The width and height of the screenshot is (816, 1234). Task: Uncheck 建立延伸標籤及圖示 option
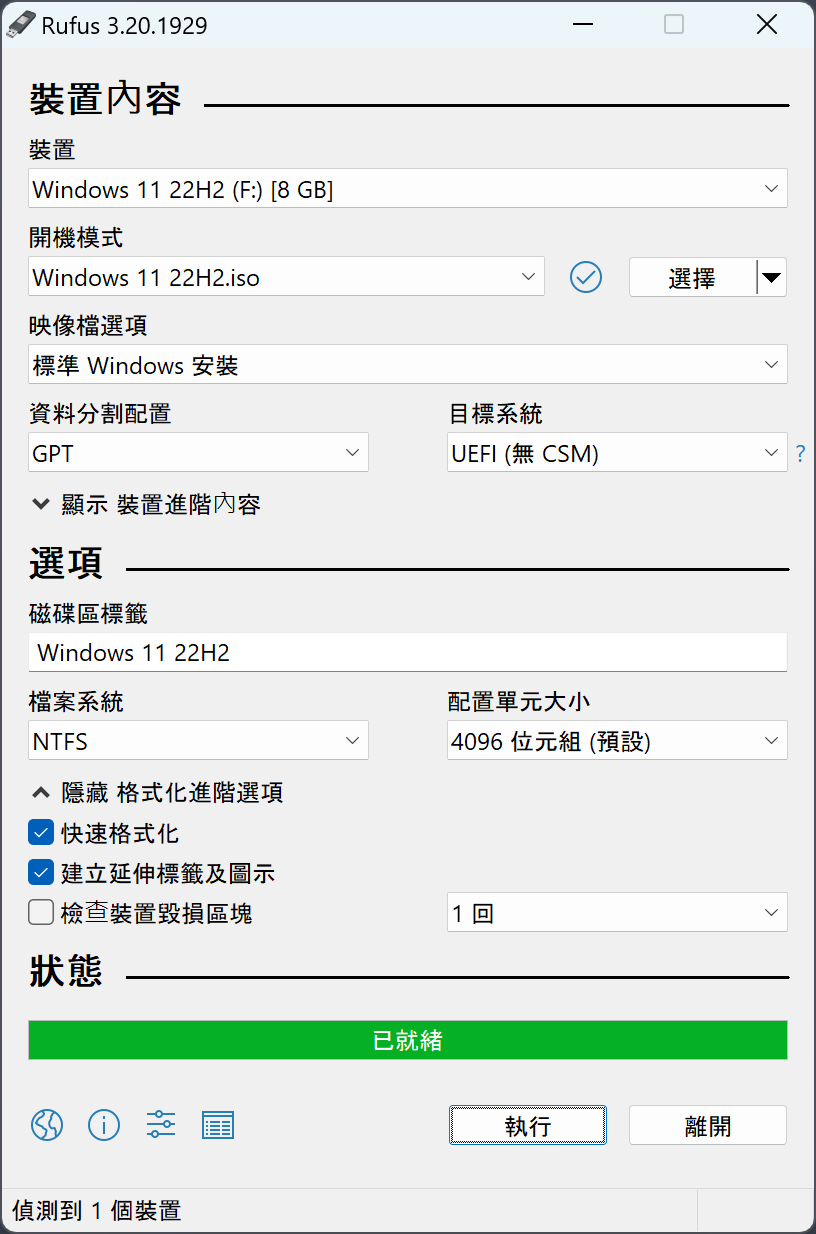[41, 873]
